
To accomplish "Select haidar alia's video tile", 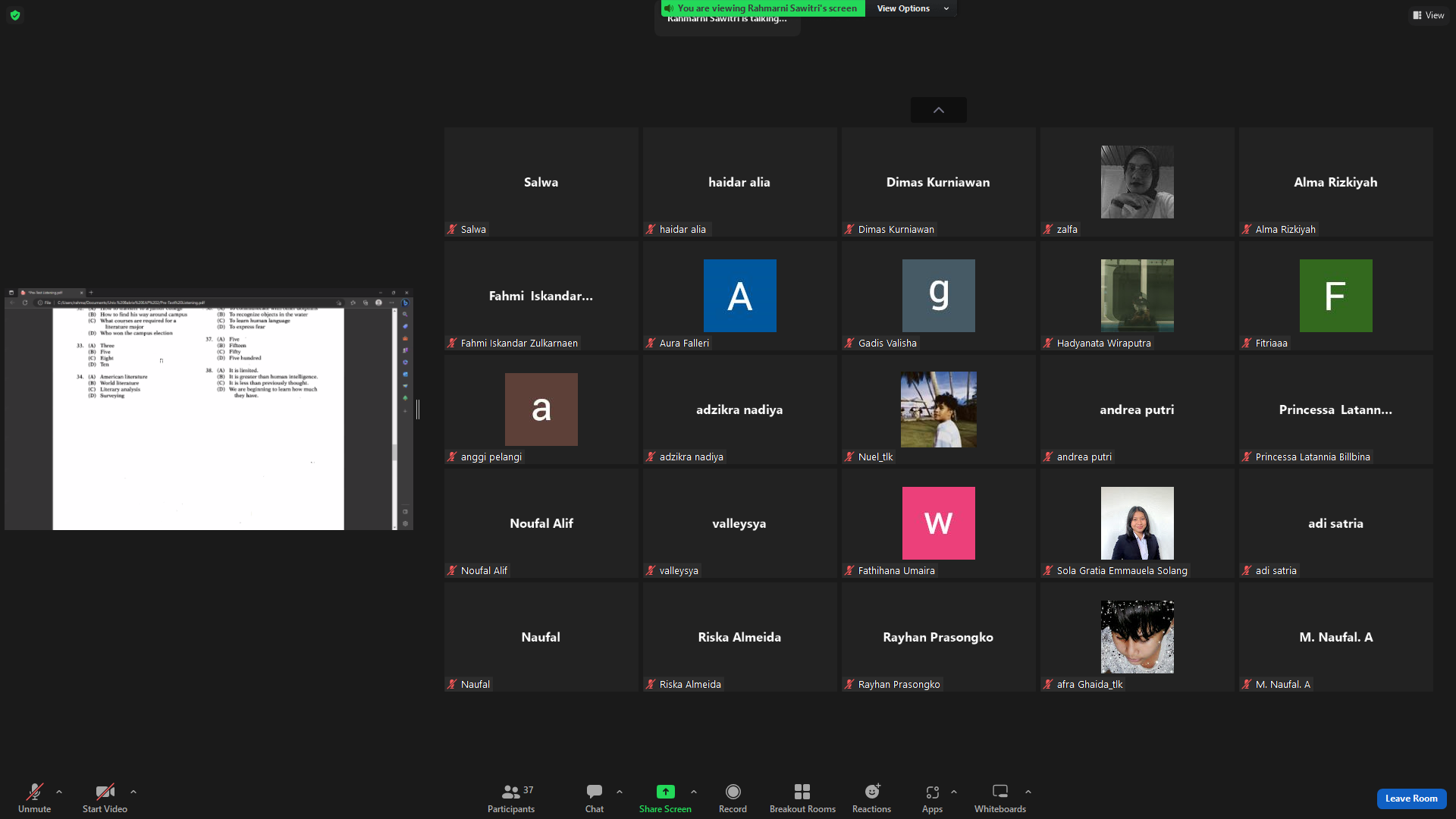I will (739, 182).
